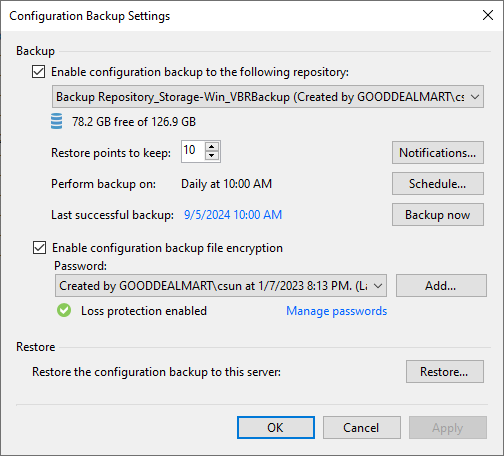Viewport: 504px width, 456px height.
Task: Open the Manage passwords link
Action: click(337, 311)
